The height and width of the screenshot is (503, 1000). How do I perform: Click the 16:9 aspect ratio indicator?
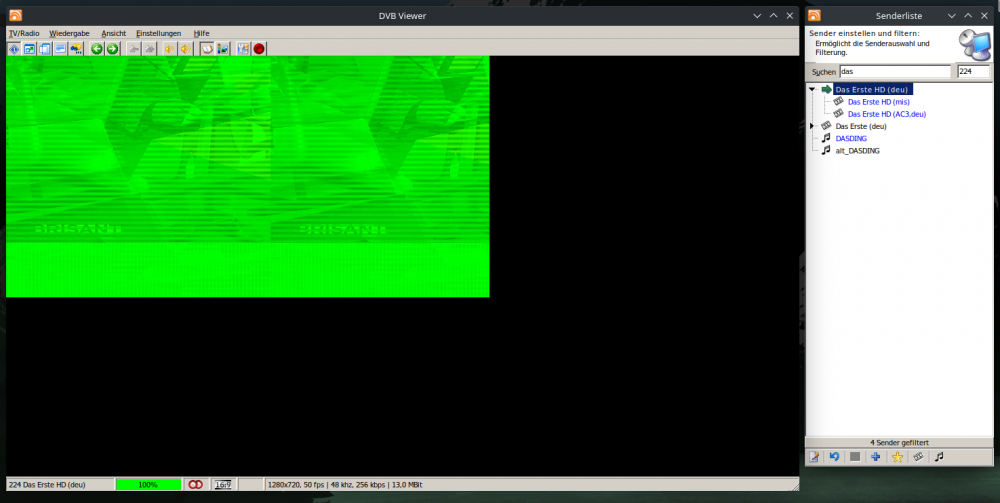223,485
